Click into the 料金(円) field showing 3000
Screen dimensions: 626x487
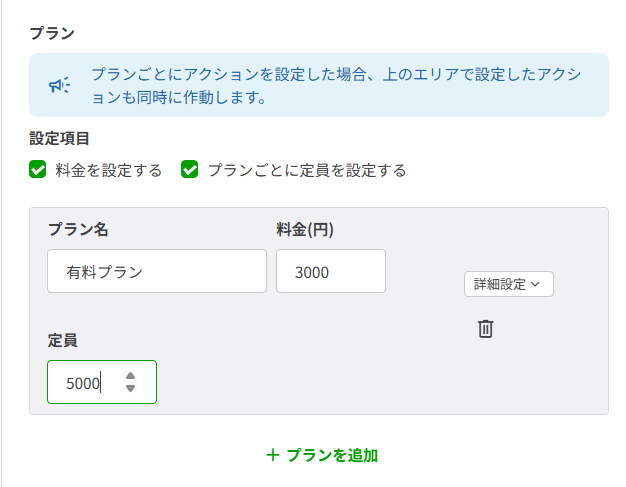[330, 271]
